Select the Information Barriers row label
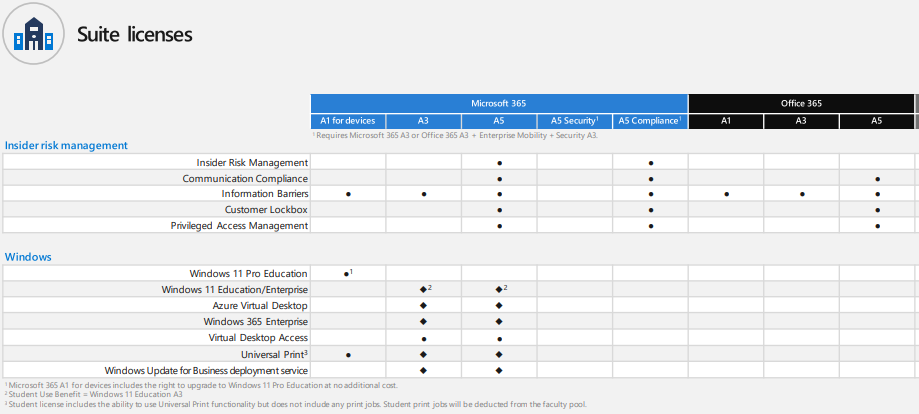 point(265,194)
